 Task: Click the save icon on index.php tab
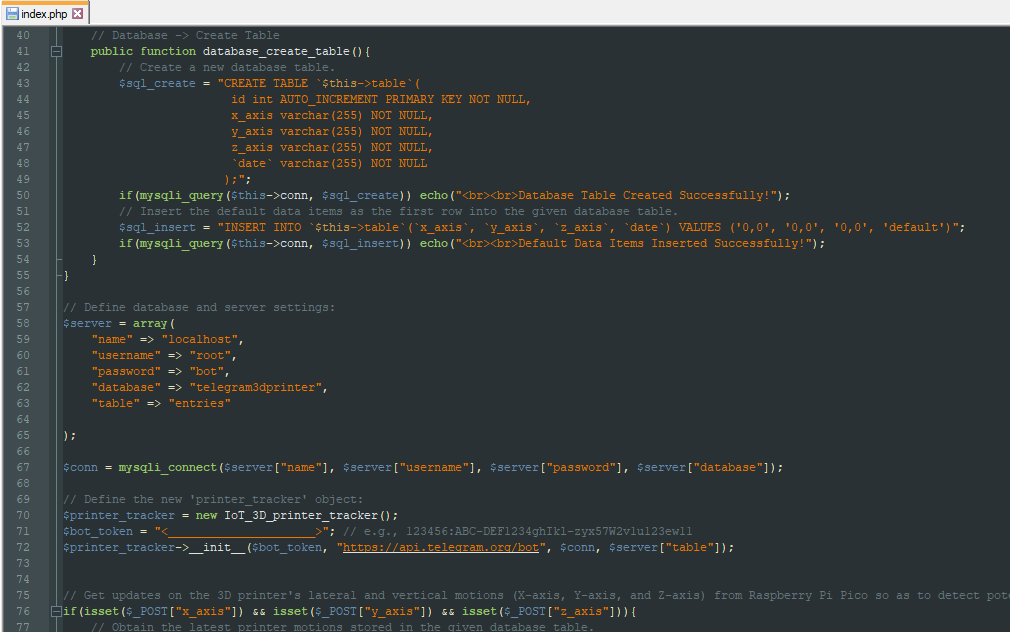click(12, 14)
